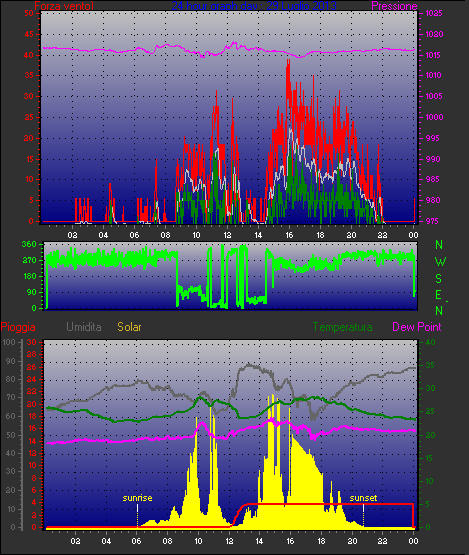469x555 pixels.
Task: Select the magenta 'Dew Point' legend label
Action: click(x=417, y=327)
